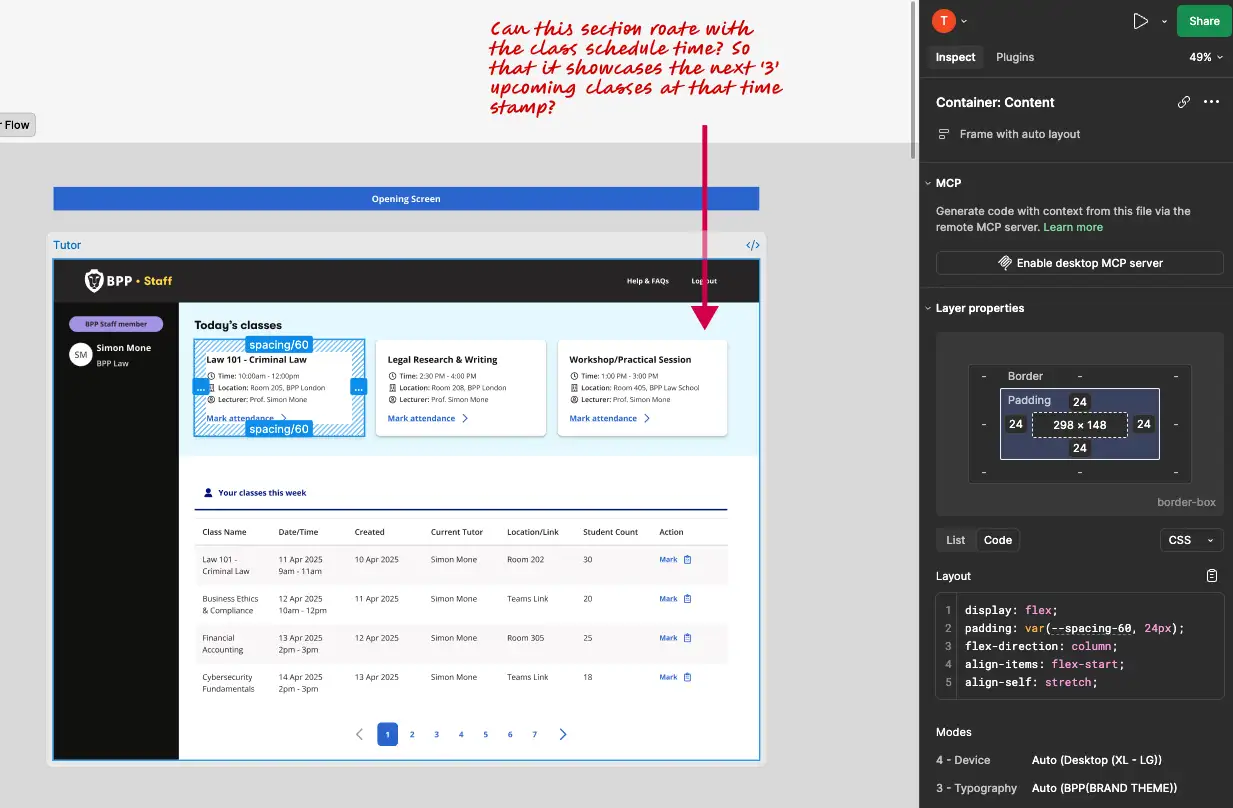
Task: Switch to Code view of properties
Action: (x=998, y=540)
